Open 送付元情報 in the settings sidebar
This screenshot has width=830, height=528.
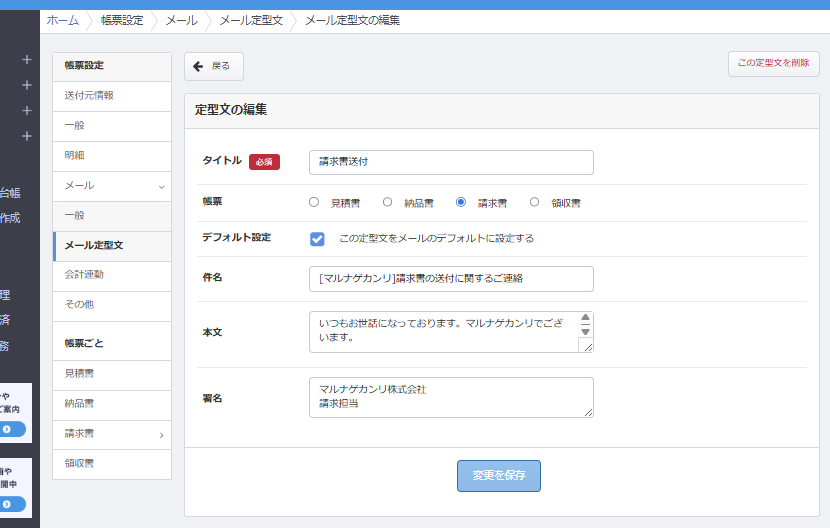tap(89, 96)
